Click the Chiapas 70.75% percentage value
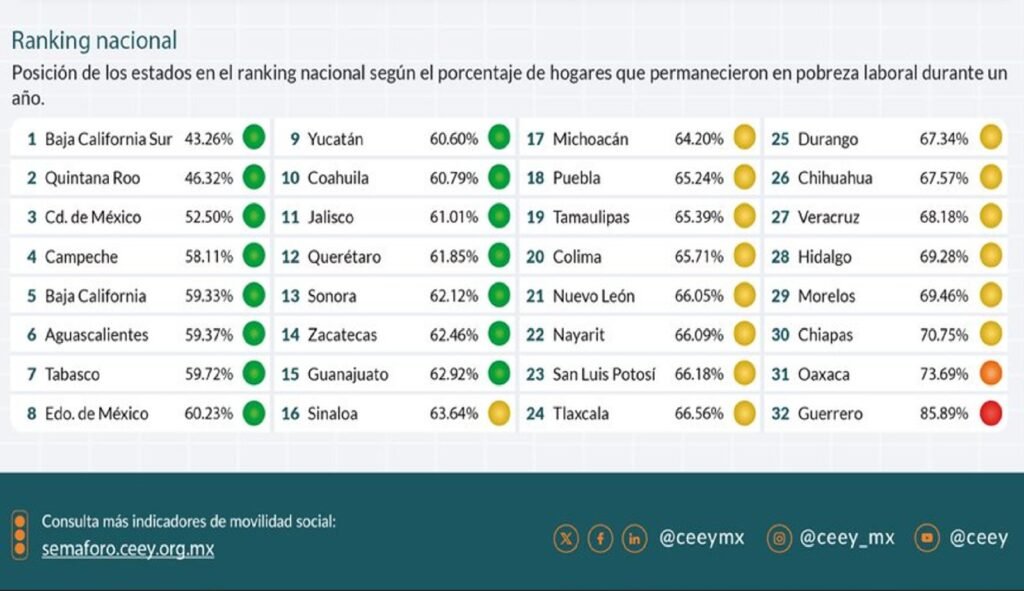The height and width of the screenshot is (591, 1024). click(x=943, y=335)
